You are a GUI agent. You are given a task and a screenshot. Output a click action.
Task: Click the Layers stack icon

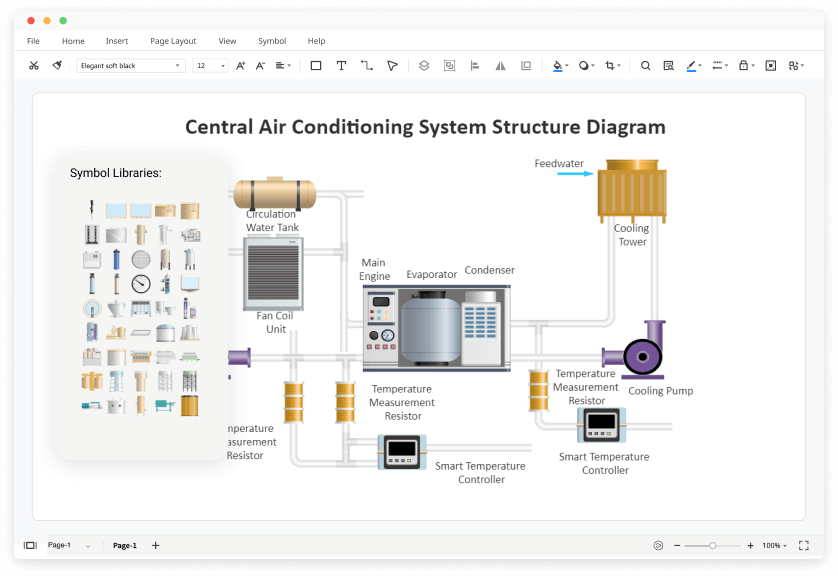click(x=424, y=66)
